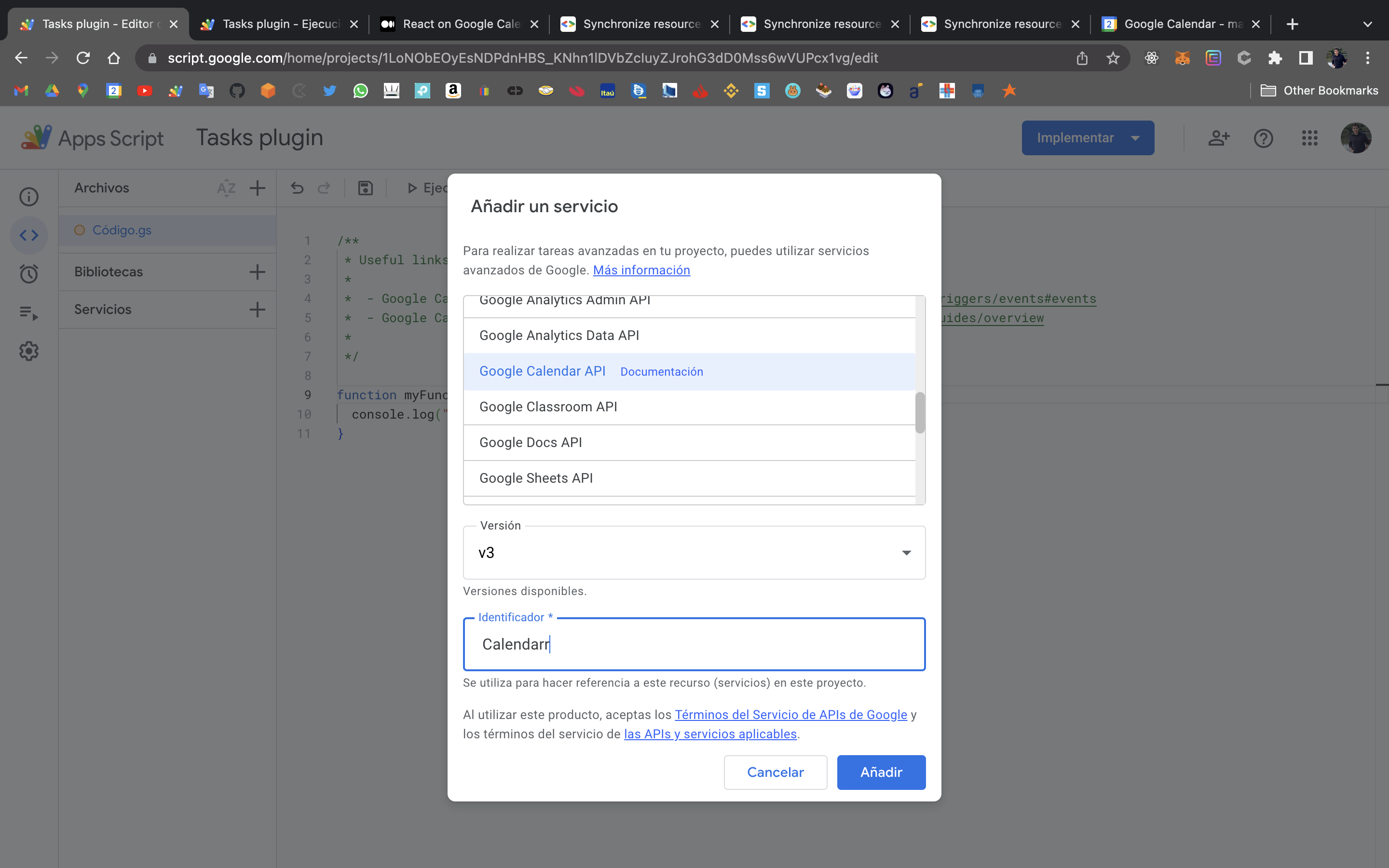This screenshot has width=1389, height=868.
Task: Select Google Analytics Admin API
Action: tap(689, 306)
